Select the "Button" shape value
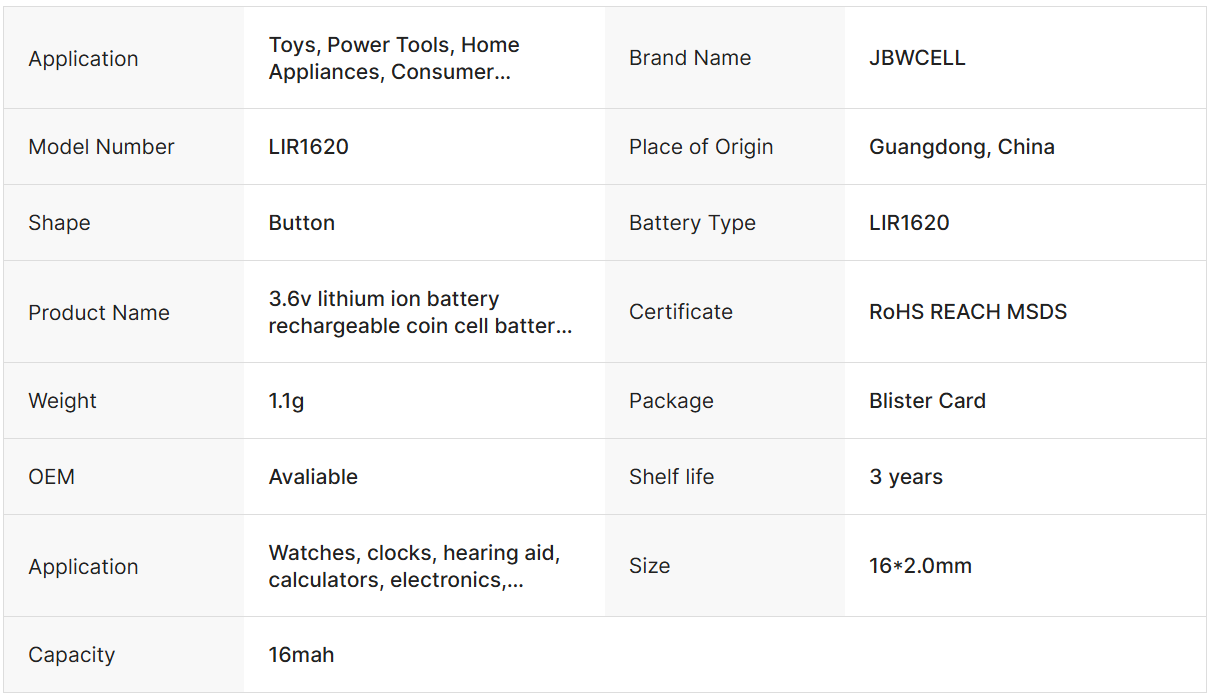The width and height of the screenshot is (1215, 699). click(301, 223)
